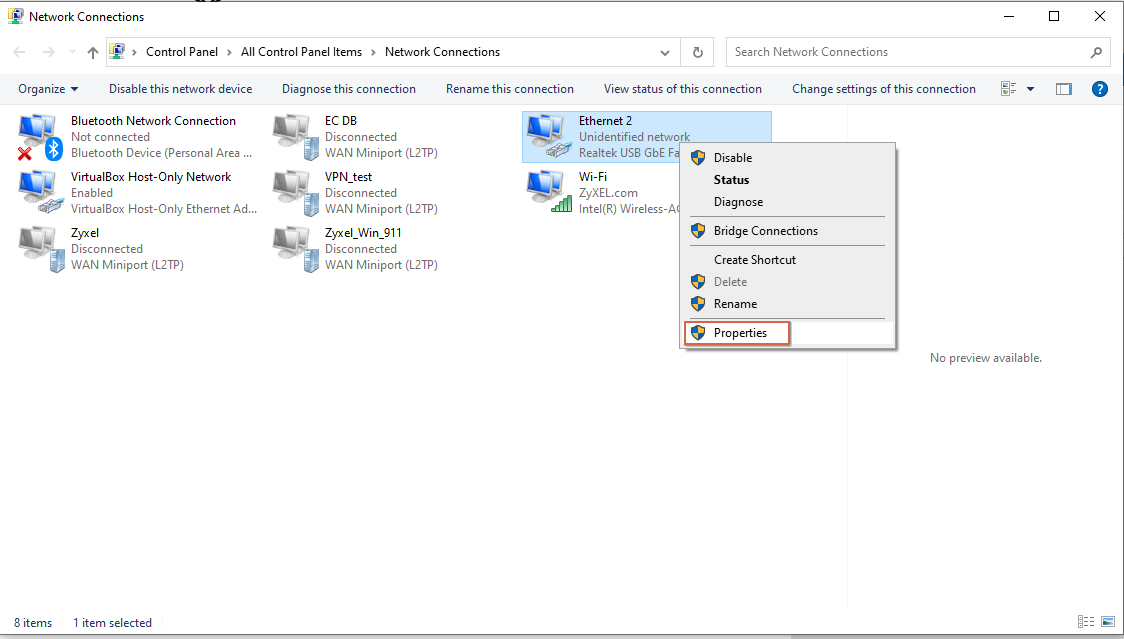Choose Disable from the context menu

click(x=787, y=158)
